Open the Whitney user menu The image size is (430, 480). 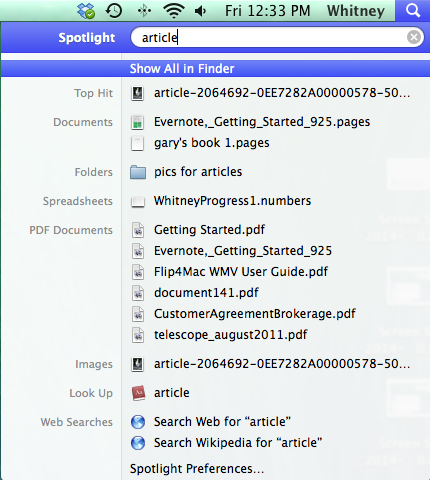[356, 11]
